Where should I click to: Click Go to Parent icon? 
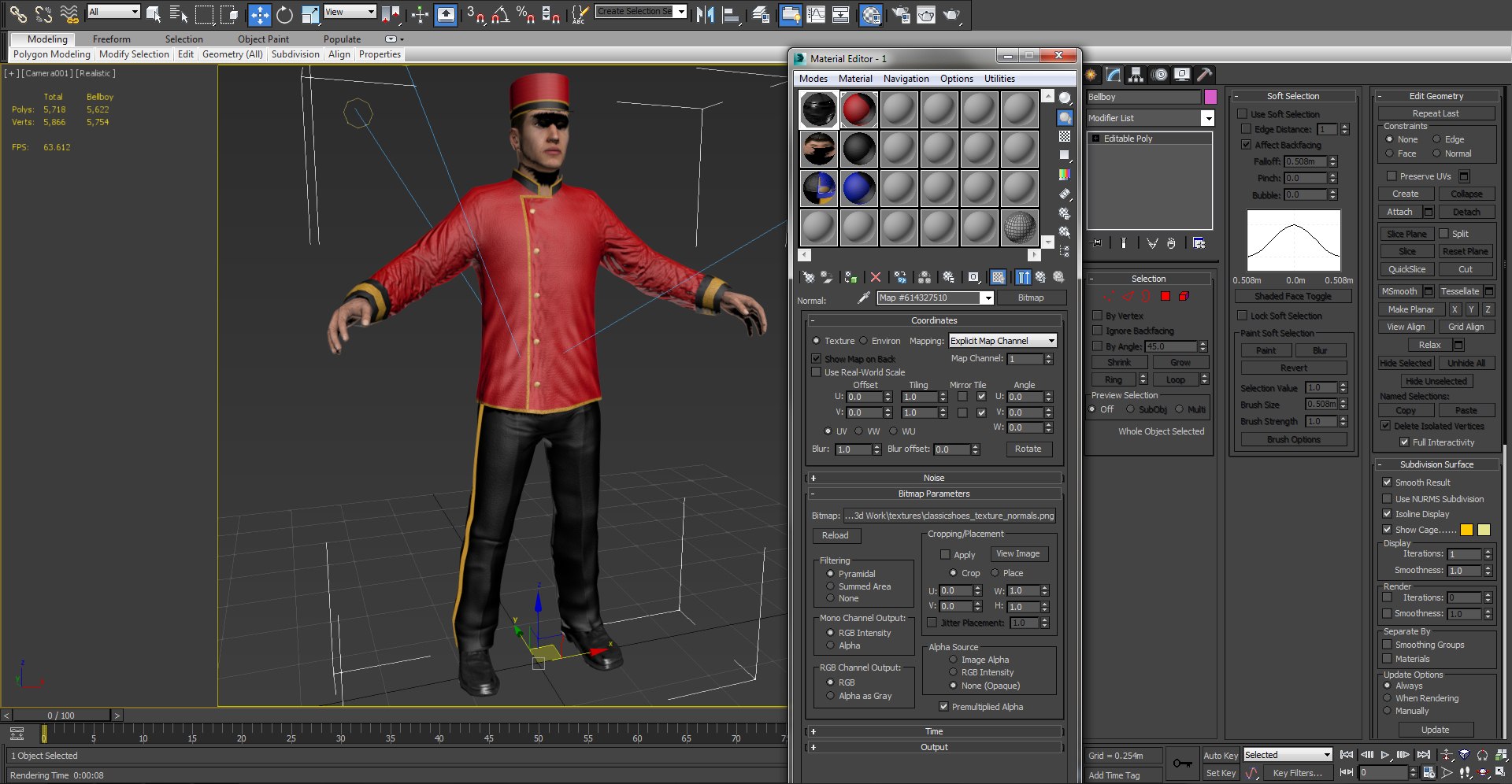[x=1041, y=277]
